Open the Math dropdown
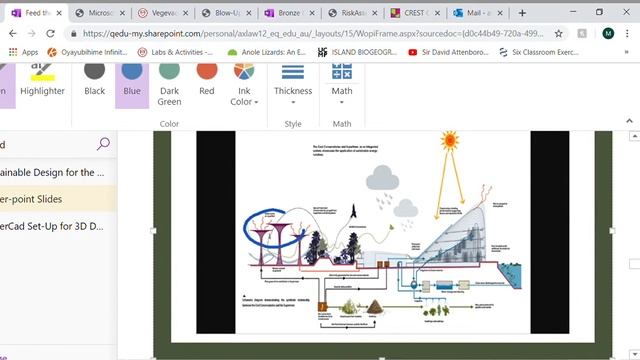Viewport: 640px width, 360px height. click(342, 85)
